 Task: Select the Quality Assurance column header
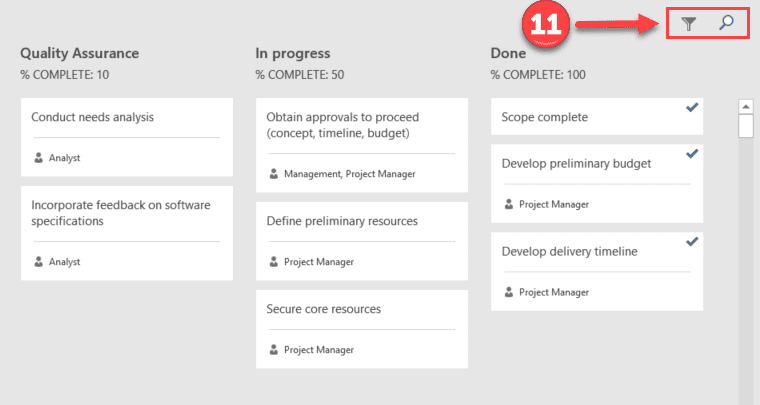click(79, 53)
